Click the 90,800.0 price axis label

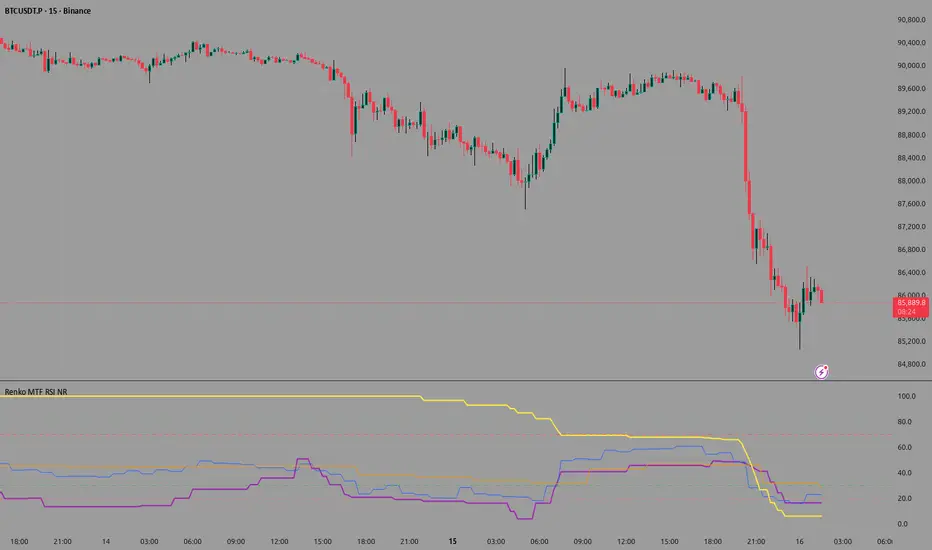pyautogui.click(x=911, y=20)
